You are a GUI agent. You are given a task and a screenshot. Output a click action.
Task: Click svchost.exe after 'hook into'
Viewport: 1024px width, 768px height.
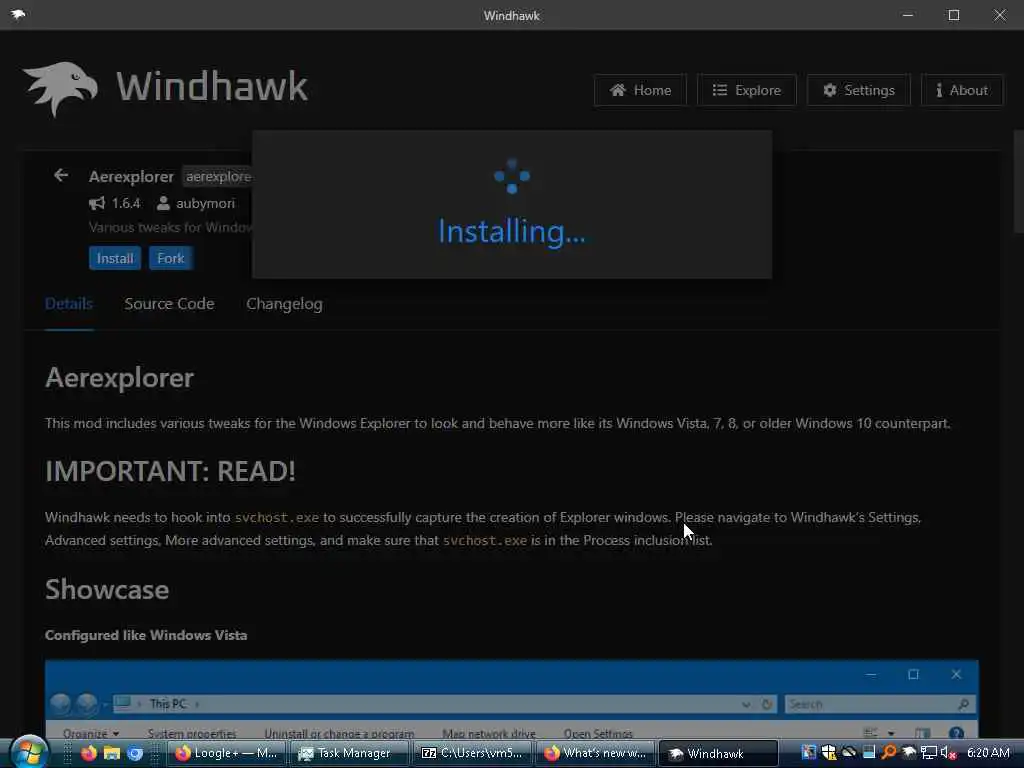coord(277,517)
